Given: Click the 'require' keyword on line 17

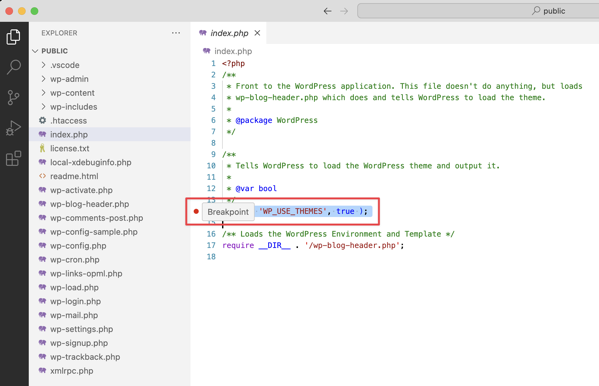Looking at the screenshot, I should [238, 245].
